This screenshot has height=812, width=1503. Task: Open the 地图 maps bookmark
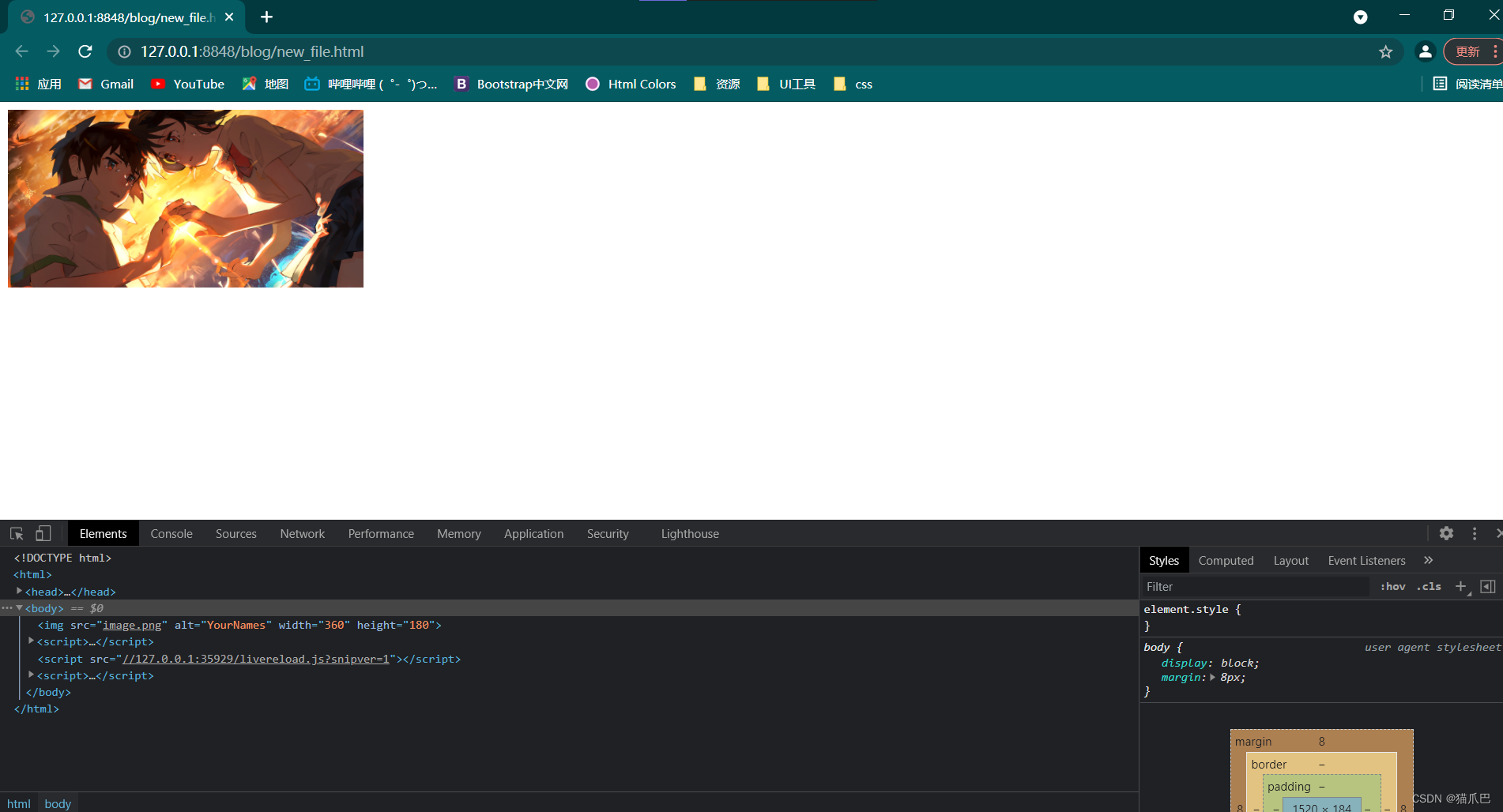(266, 84)
